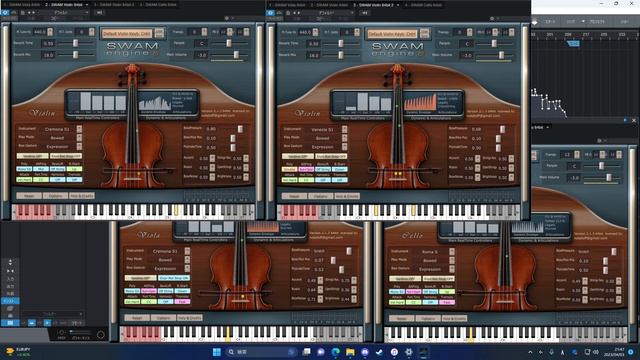Click the microphone tray icon
This screenshot has height=360, width=640.
[x=551, y=352]
